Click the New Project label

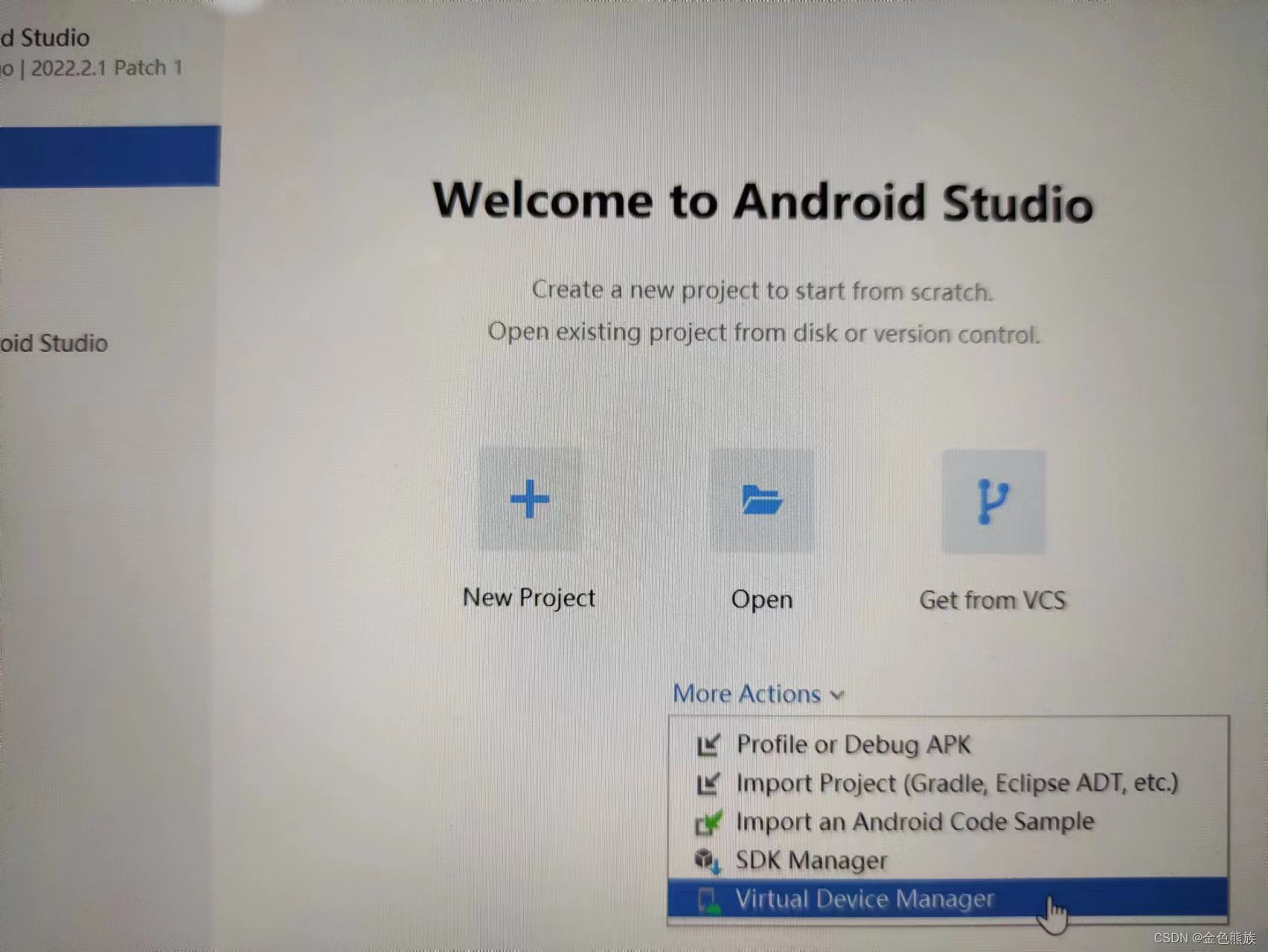[529, 598]
